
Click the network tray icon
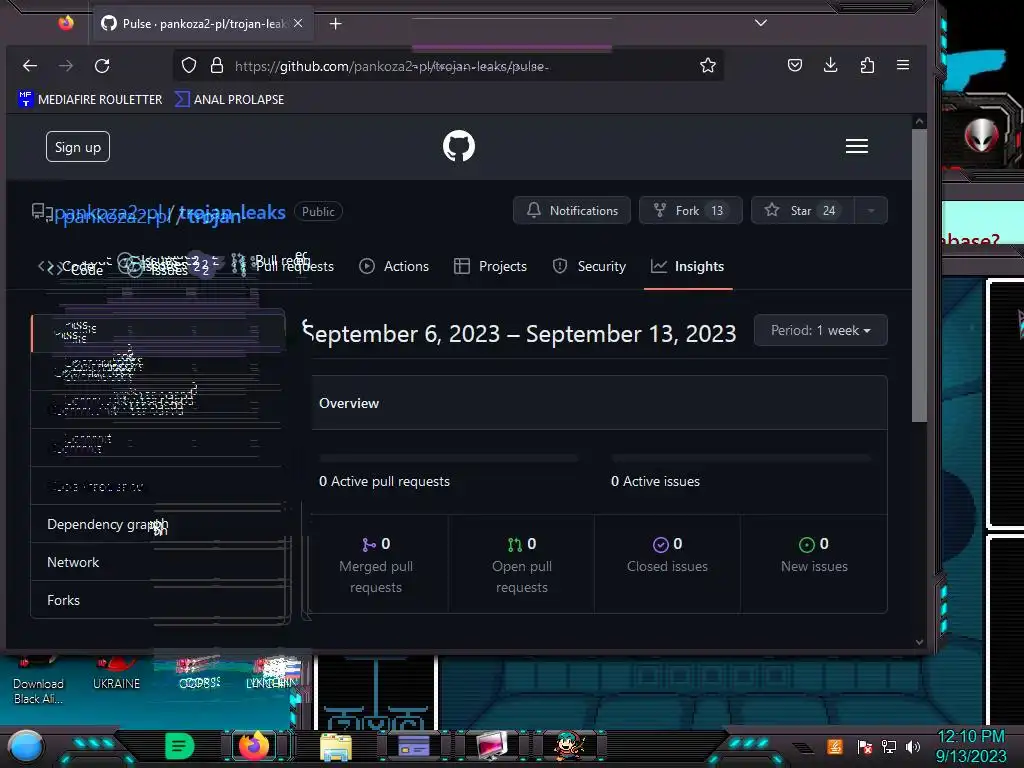889,746
